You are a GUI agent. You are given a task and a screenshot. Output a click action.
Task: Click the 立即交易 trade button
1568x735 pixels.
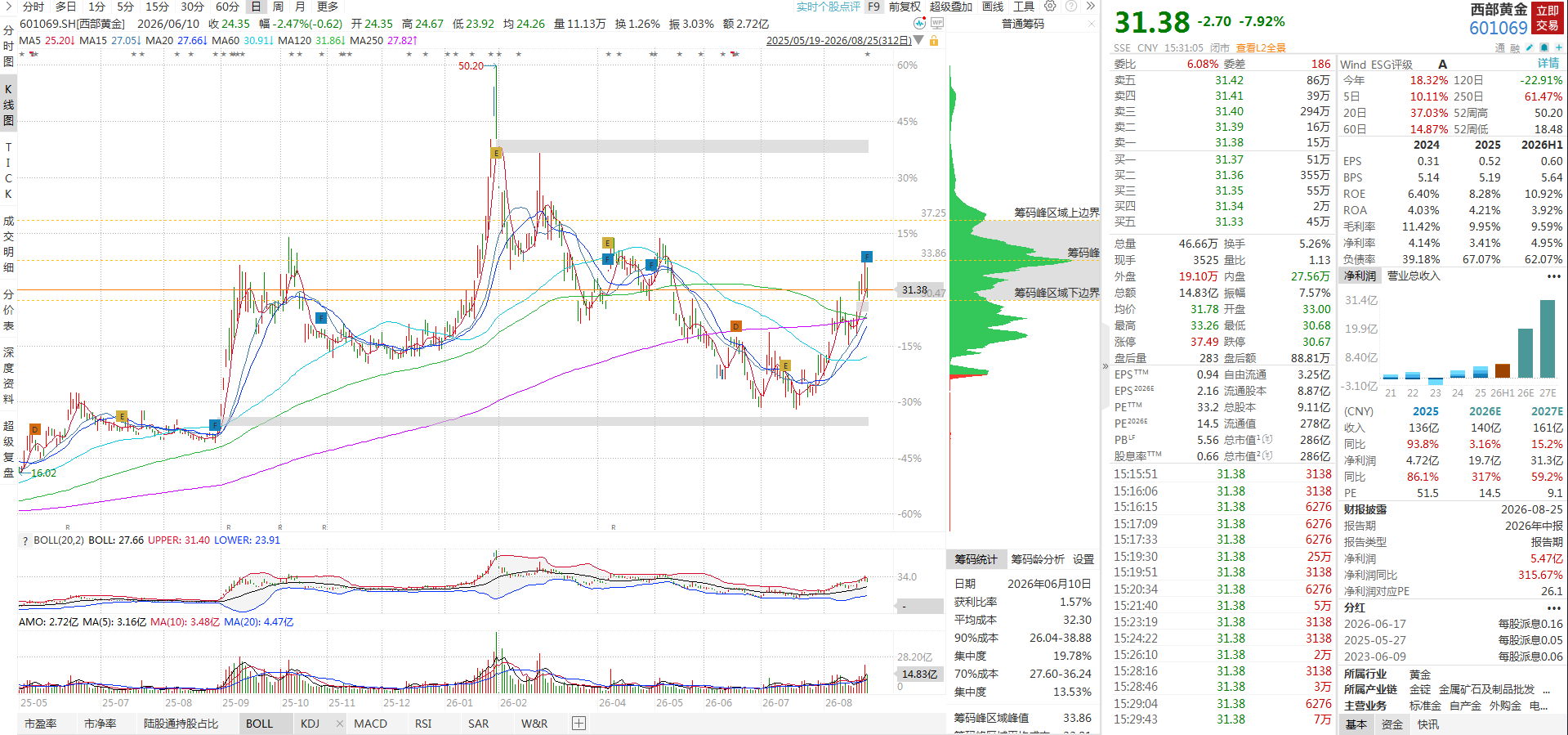(x=1548, y=18)
